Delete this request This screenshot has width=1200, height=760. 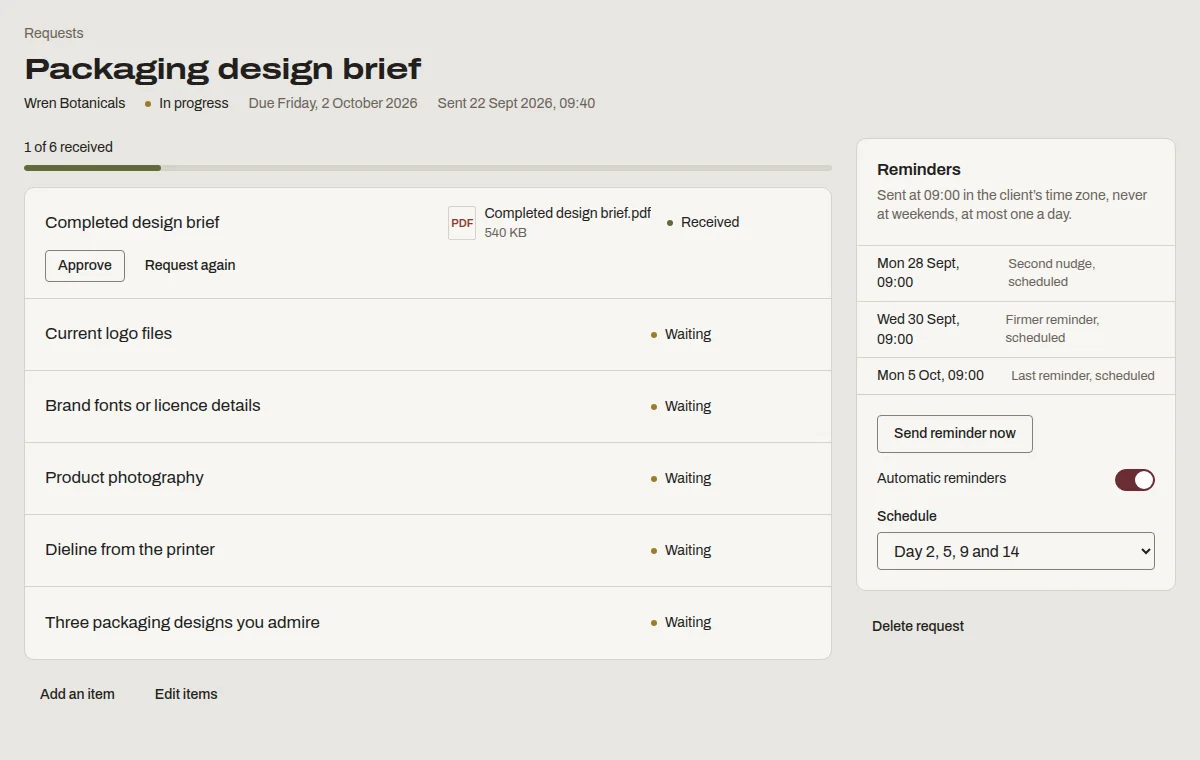click(918, 627)
